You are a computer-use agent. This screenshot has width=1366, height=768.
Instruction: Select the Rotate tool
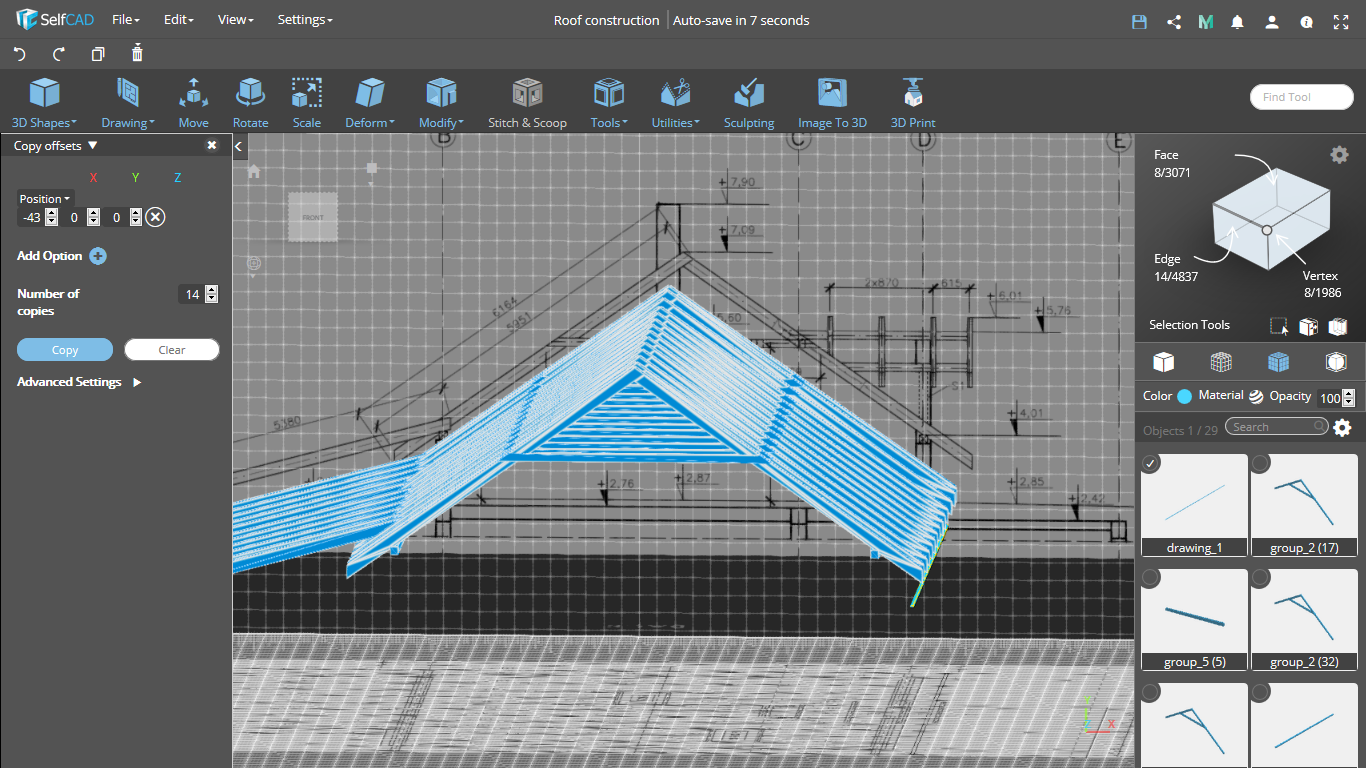tap(250, 103)
